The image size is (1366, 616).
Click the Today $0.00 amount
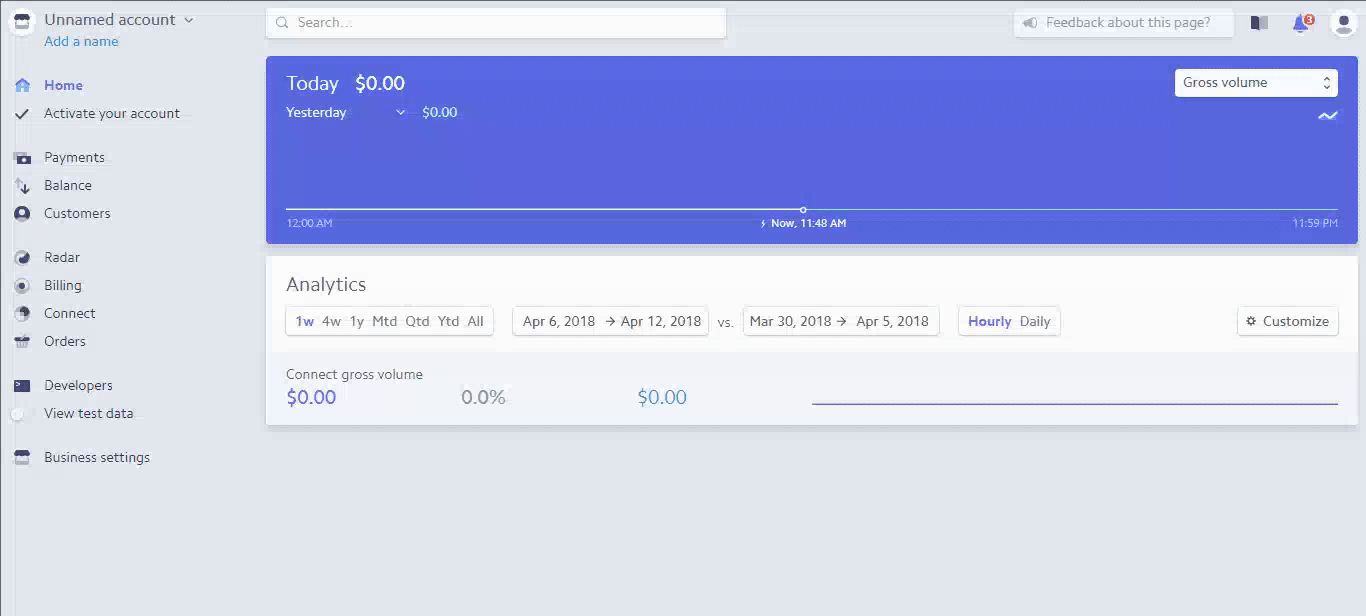point(380,83)
